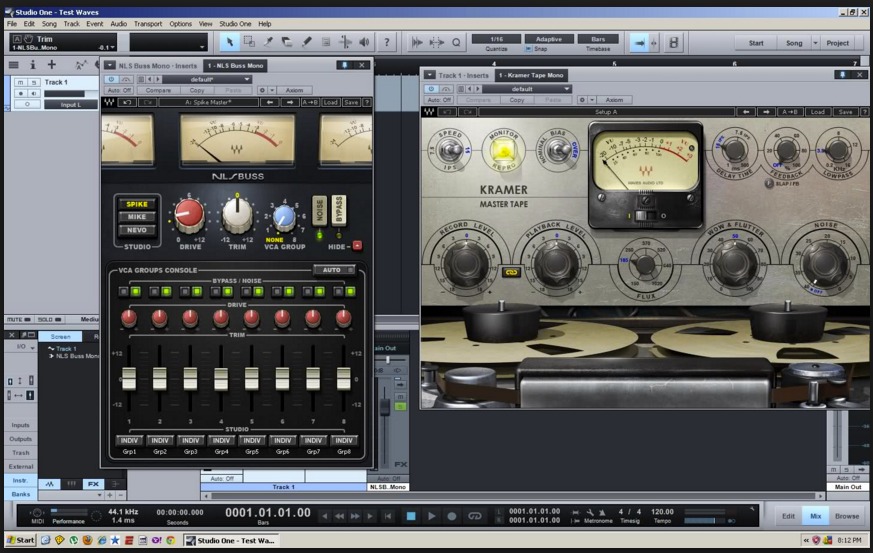
Task: Open the Studio One menu
Action: tap(235, 24)
